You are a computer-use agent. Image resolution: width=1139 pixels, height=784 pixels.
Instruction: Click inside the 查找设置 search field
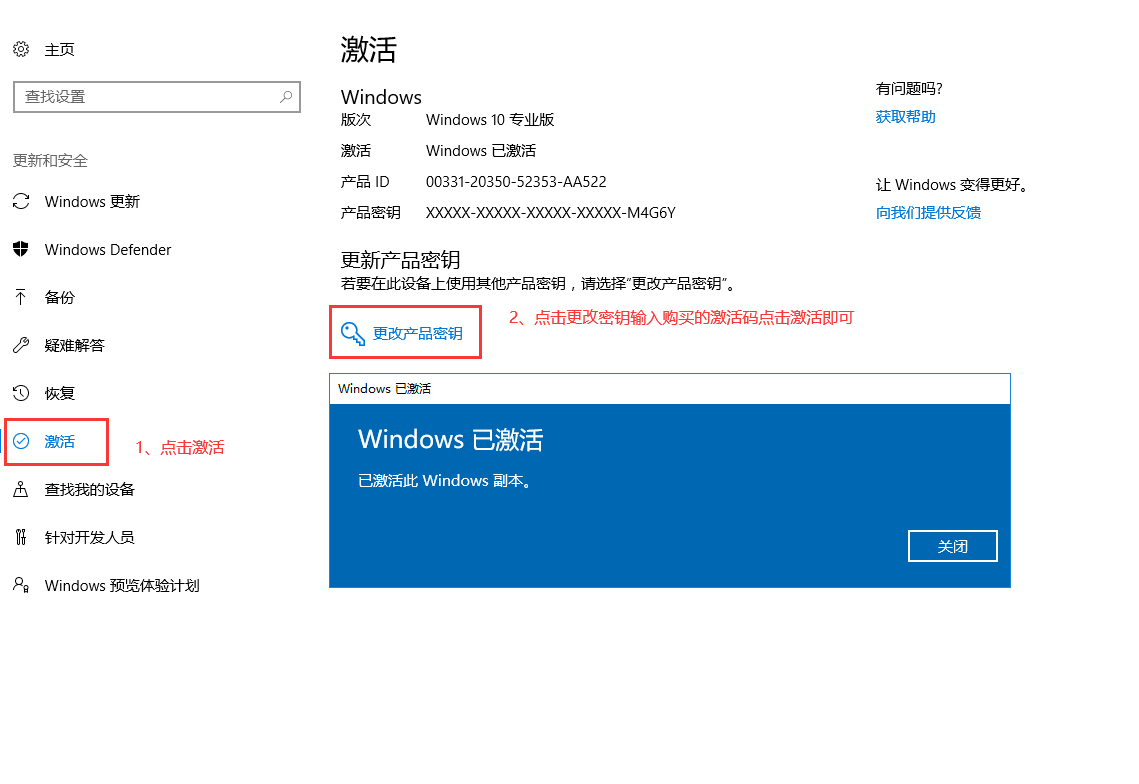150,96
